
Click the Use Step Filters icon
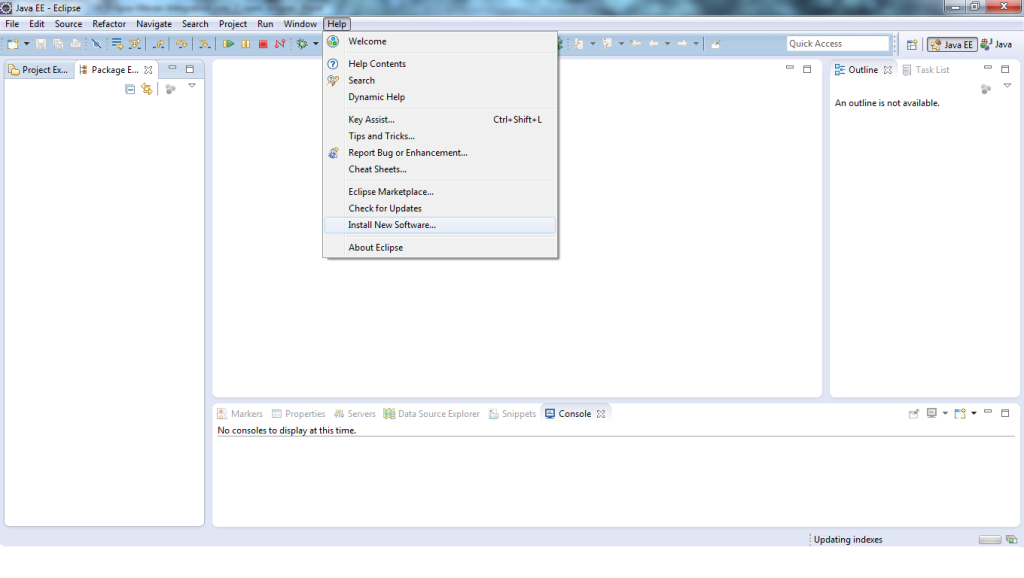135,44
